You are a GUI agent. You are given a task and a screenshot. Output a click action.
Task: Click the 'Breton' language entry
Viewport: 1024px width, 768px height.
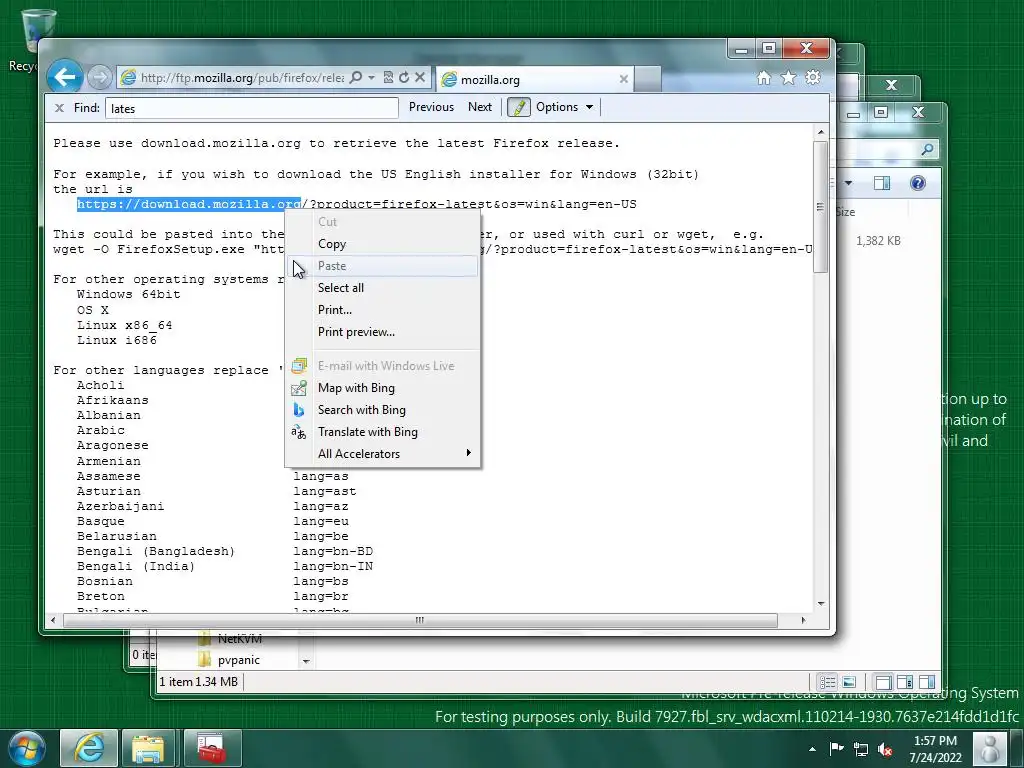pos(101,596)
